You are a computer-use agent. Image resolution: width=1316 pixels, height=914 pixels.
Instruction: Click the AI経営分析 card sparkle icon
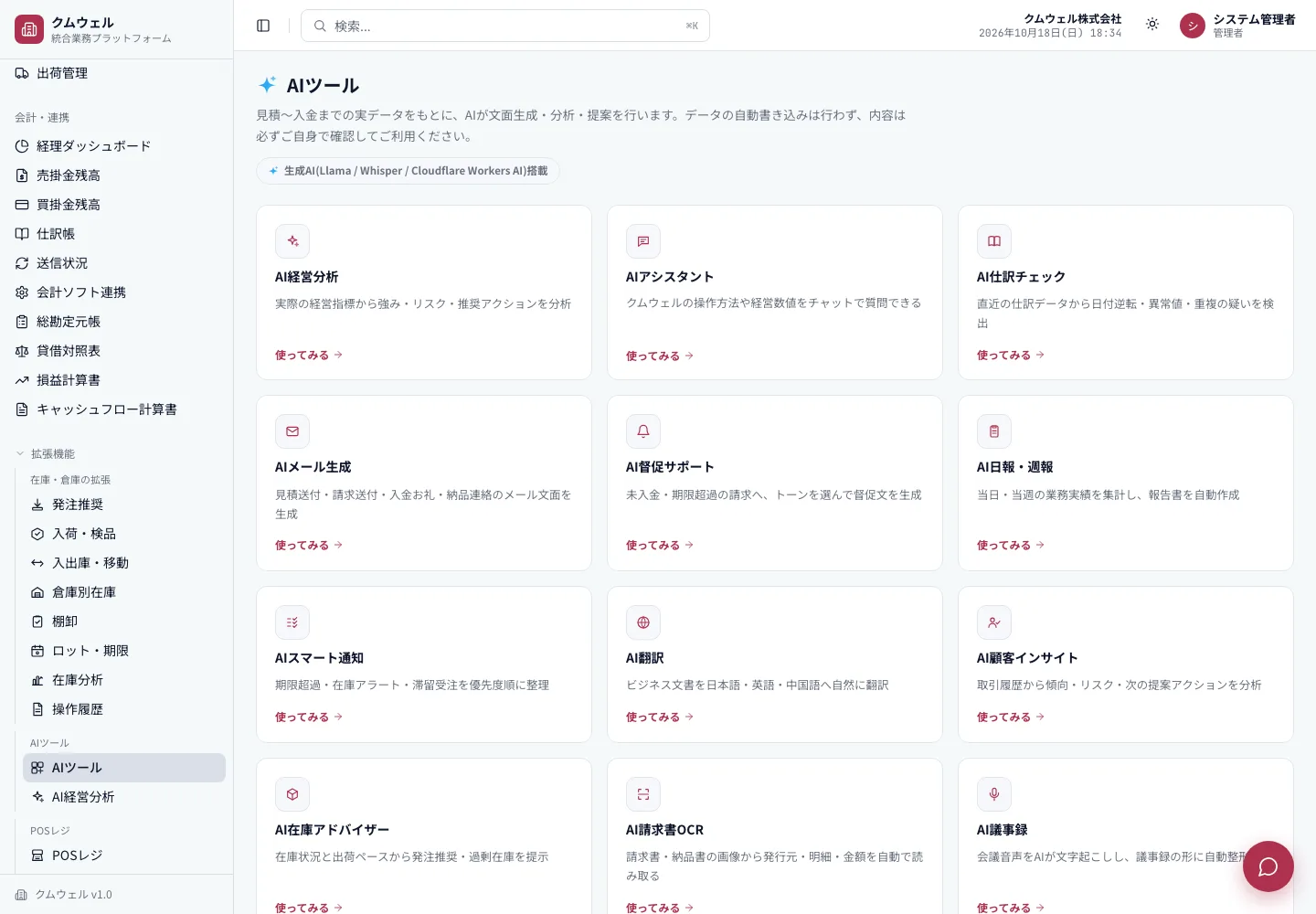click(292, 241)
